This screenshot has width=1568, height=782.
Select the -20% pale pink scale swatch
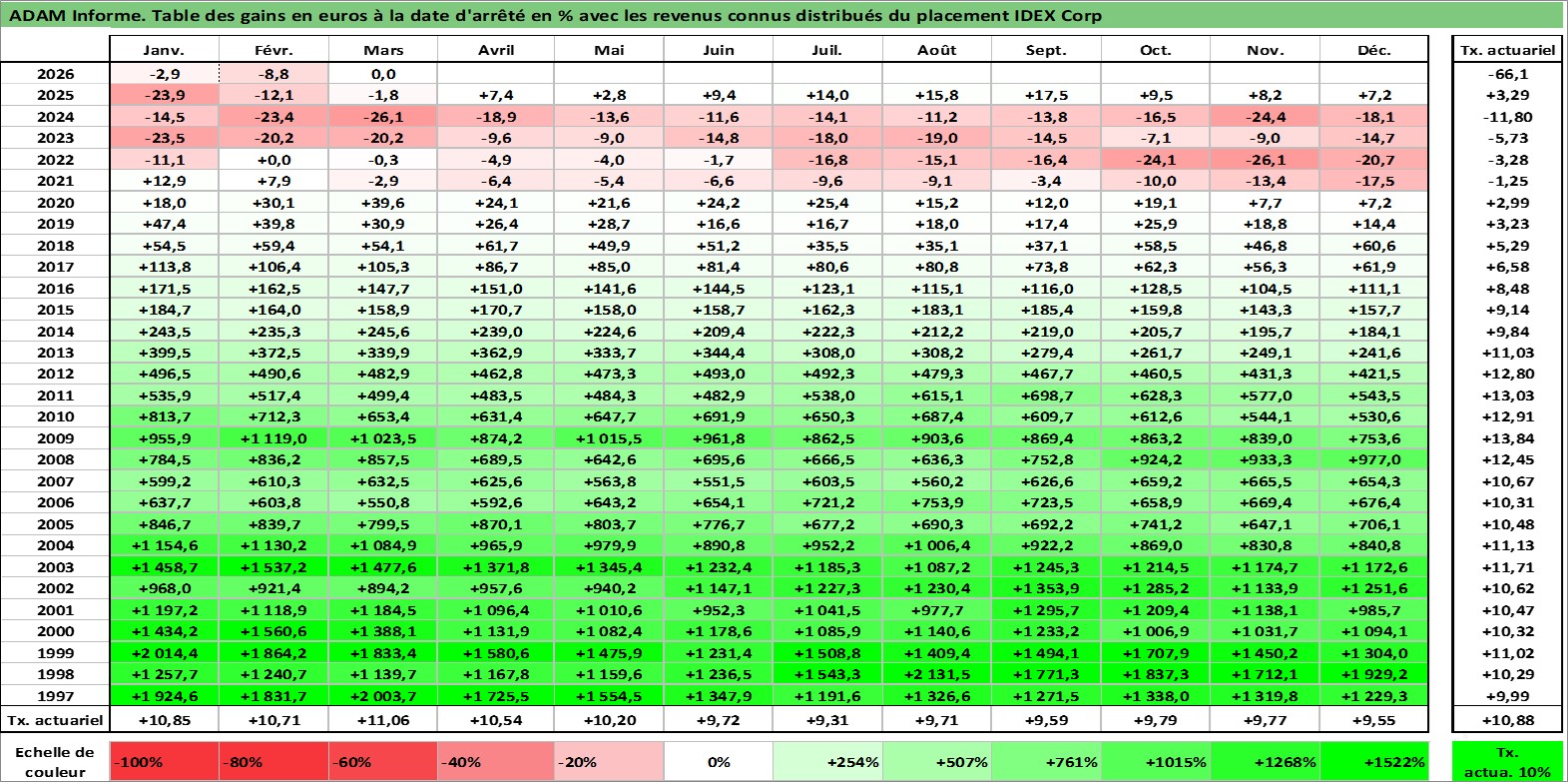(x=609, y=761)
